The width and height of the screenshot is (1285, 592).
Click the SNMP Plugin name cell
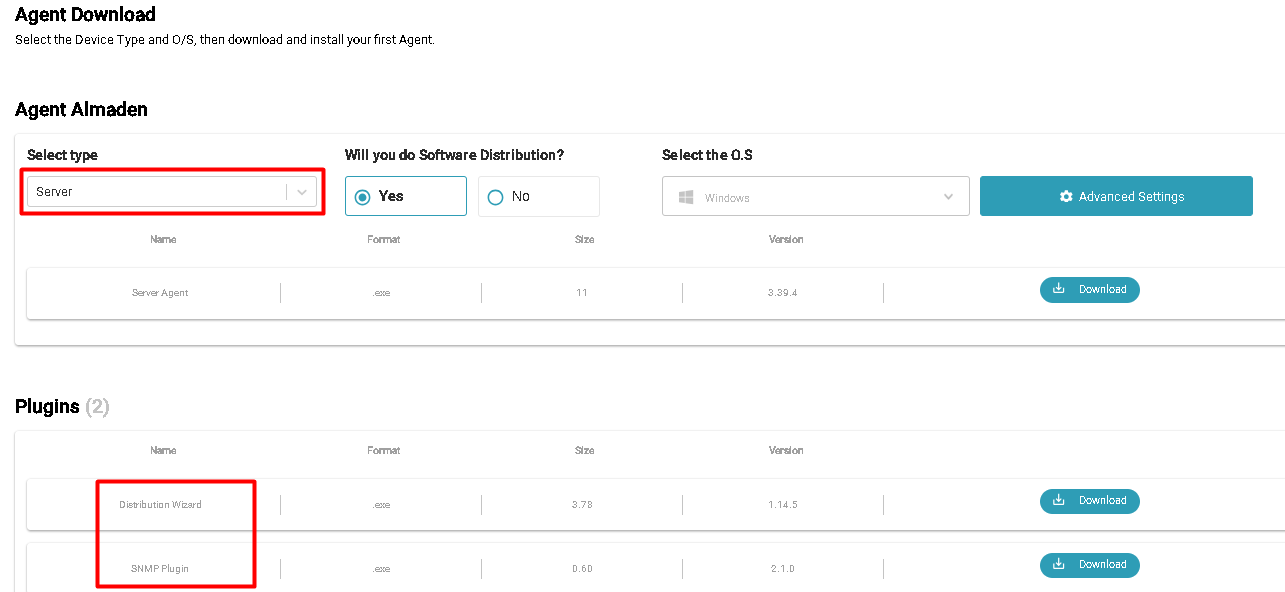(x=160, y=568)
